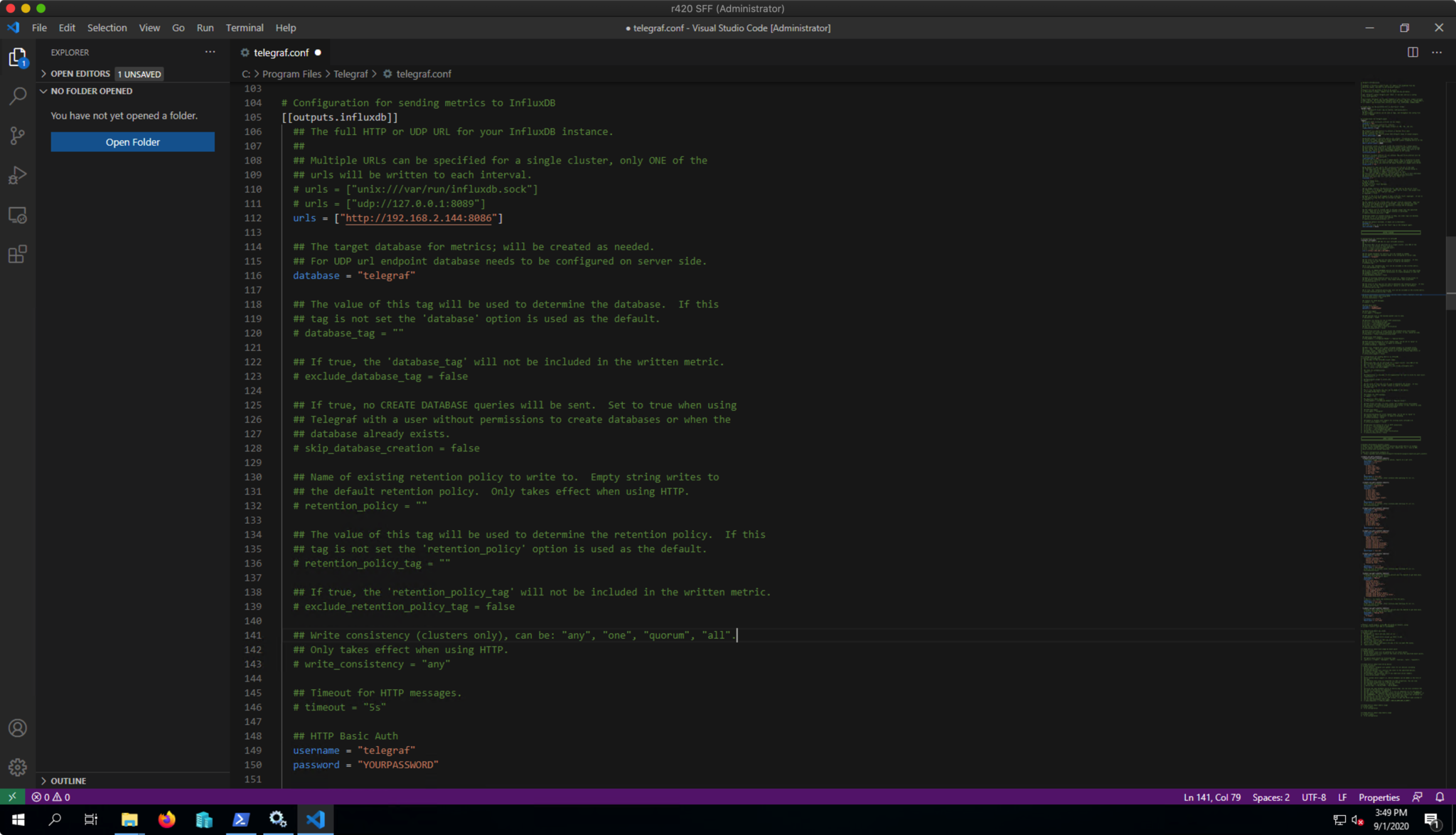Open the Run and Debug view
The width and height of the screenshot is (1456, 835).
pos(18,176)
